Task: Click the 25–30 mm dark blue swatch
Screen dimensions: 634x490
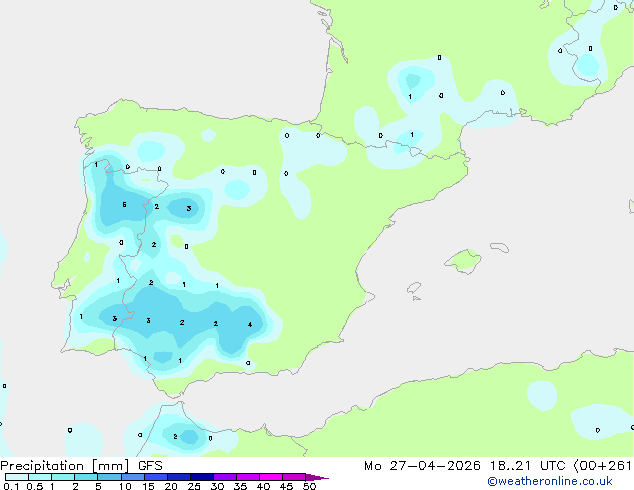Action: click(201, 477)
